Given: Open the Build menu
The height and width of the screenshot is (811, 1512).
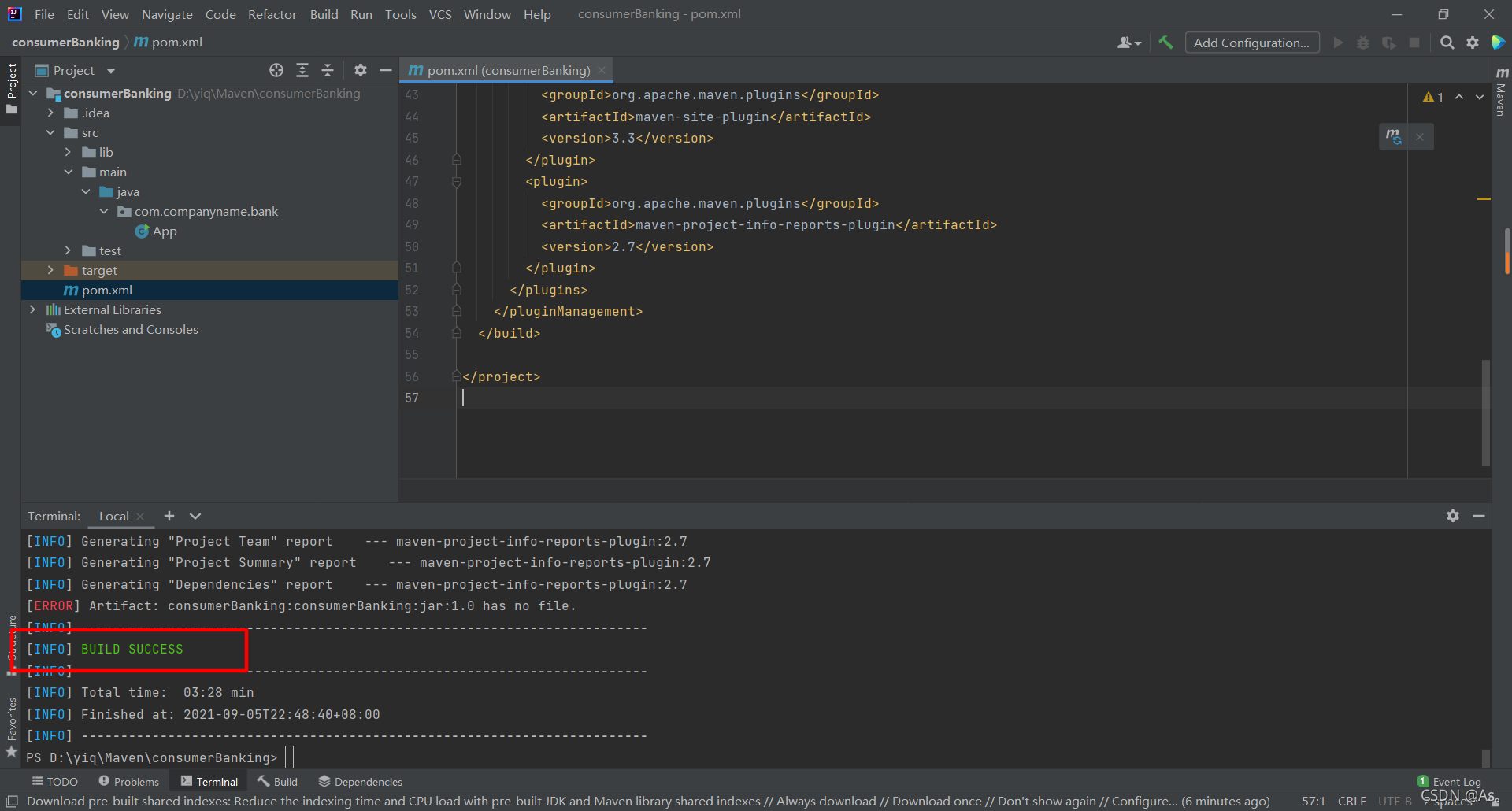Looking at the screenshot, I should pos(324,14).
